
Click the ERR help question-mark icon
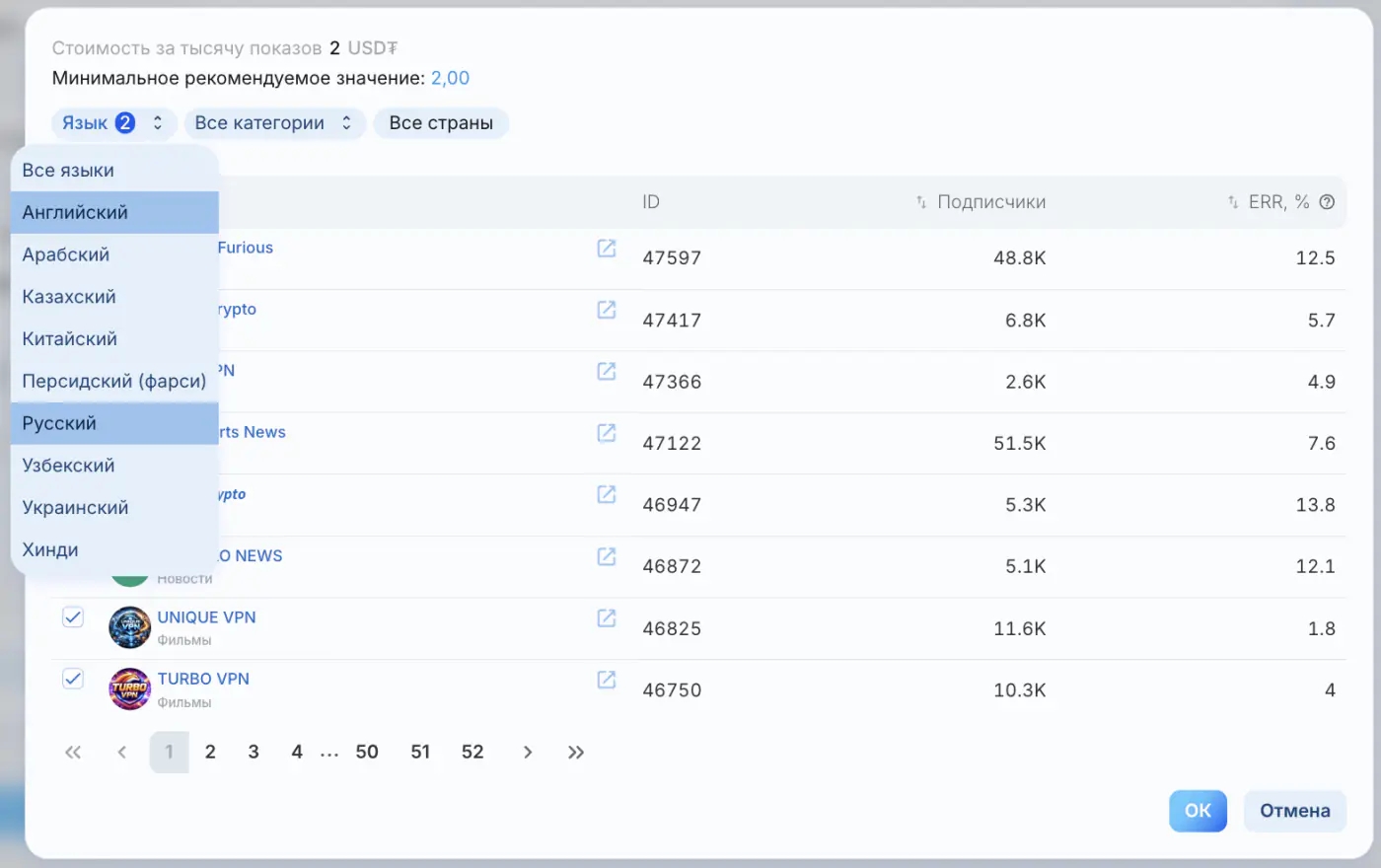(1327, 202)
